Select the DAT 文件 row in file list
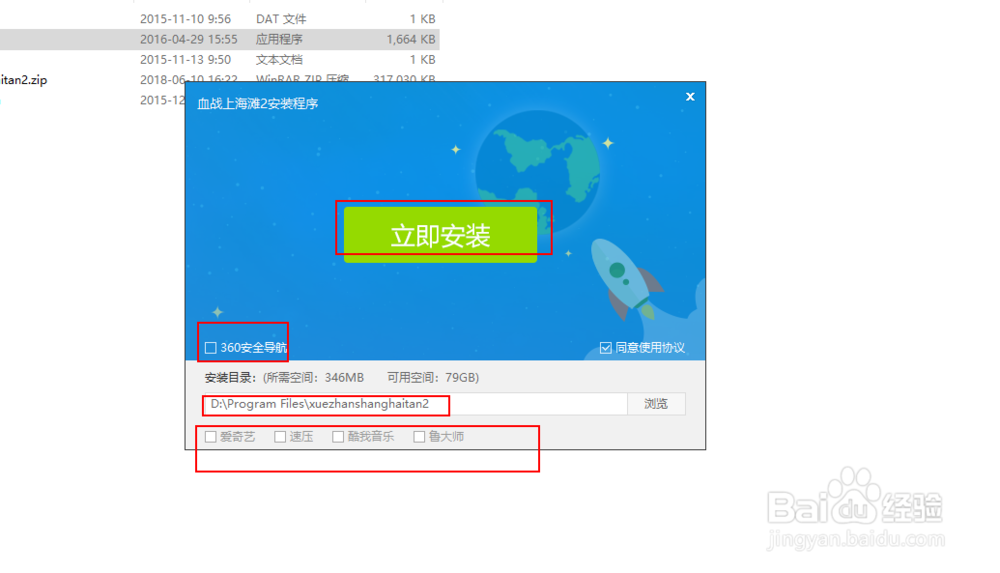Viewport: 1000px width, 573px height. point(220,19)
